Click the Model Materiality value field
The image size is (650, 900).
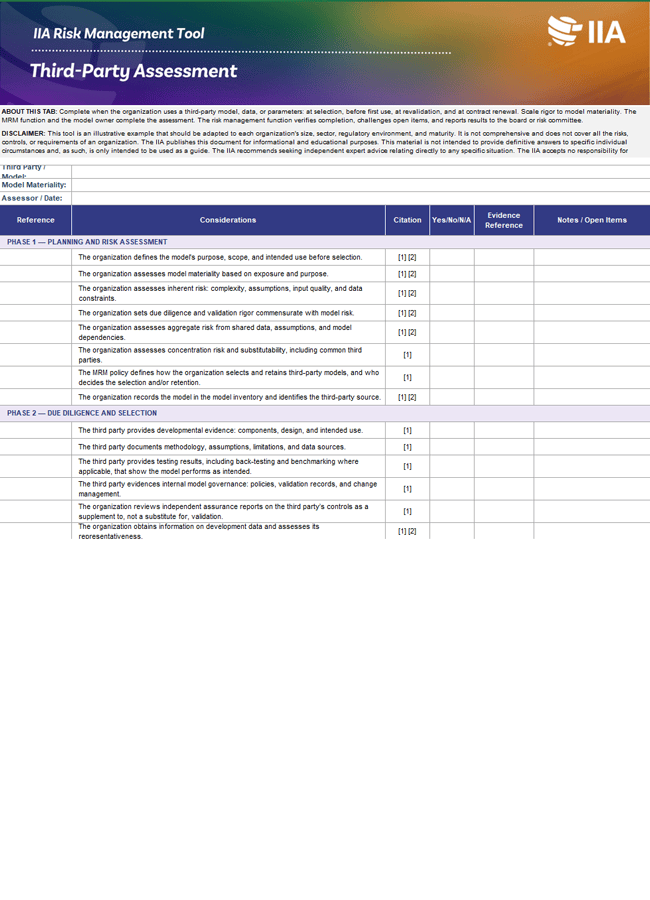pyautogui.click(x=361, y=185)
